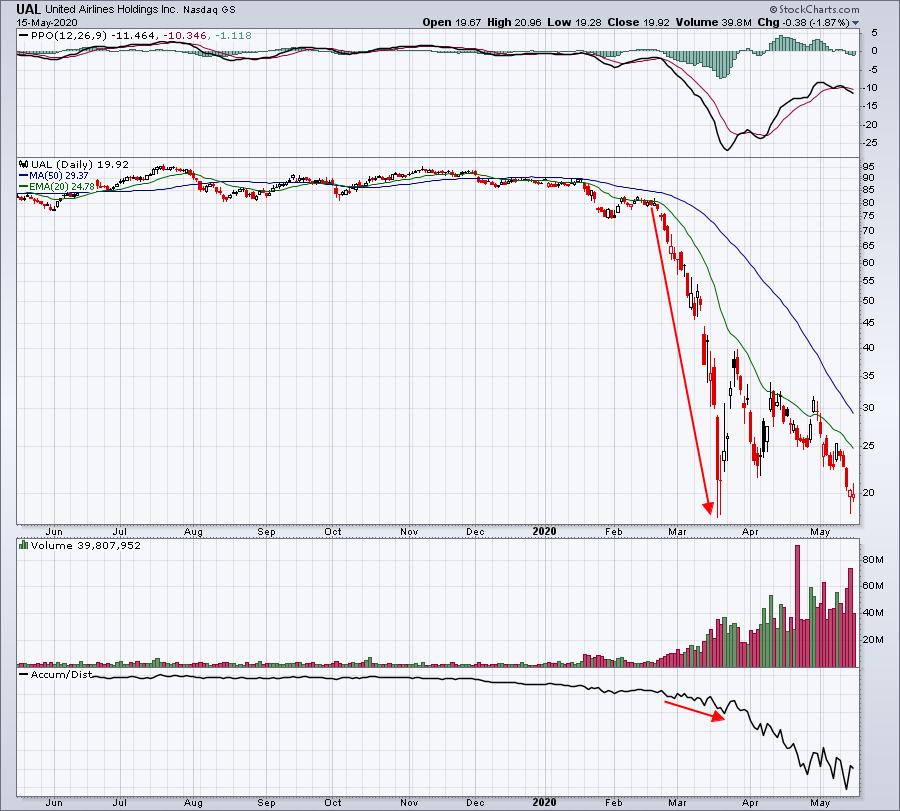
Task: Click the 80M label on the volume axis
Action: pyautogui.click(x=873, y=558)
